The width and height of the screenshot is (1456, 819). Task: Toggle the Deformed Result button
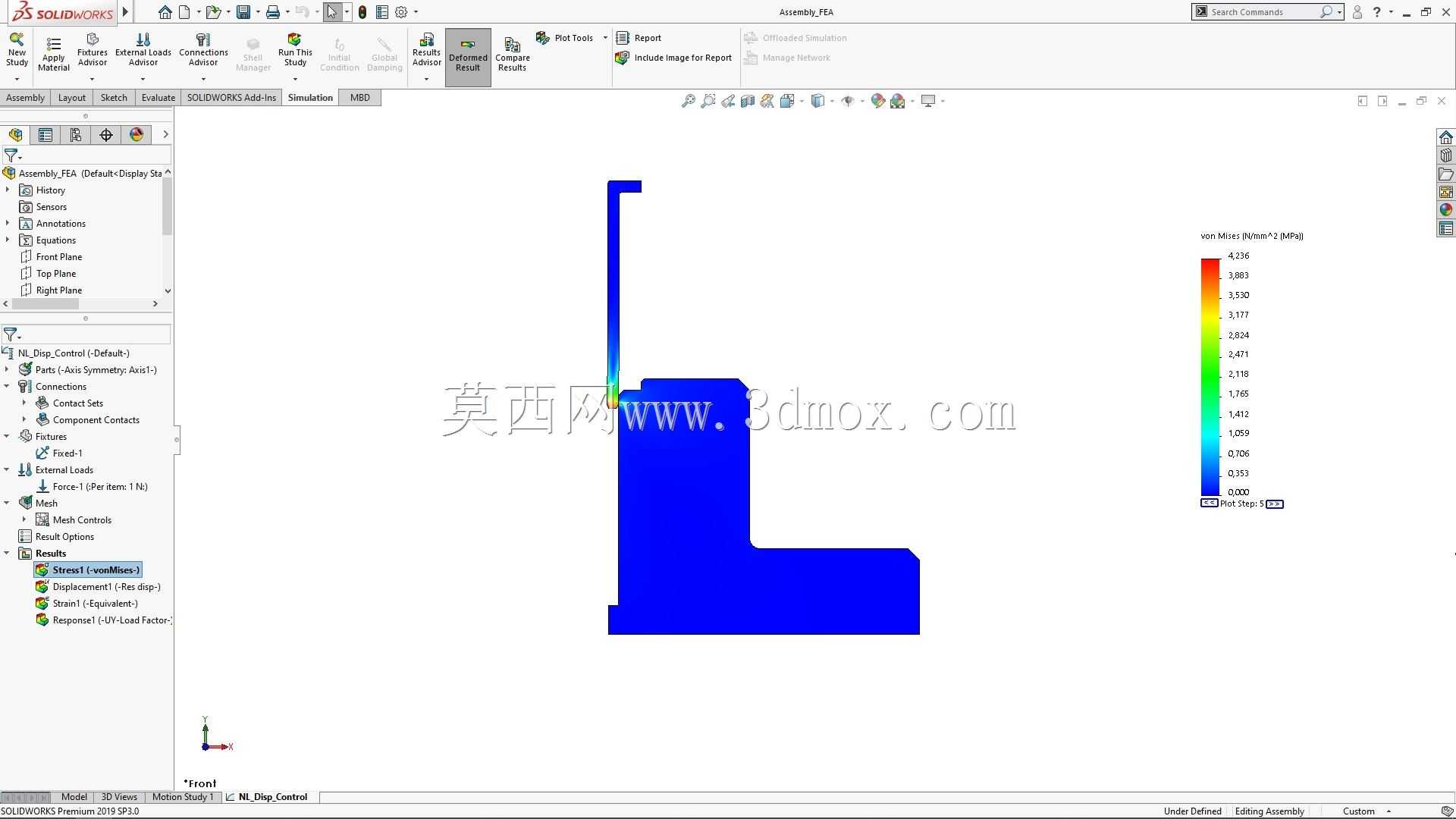[468, 58]
